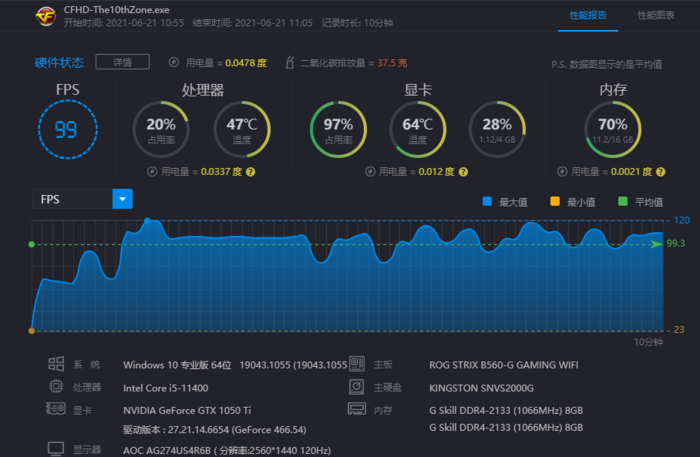Click the GPU 97% usage ring gauge
The image size is (700, 457).
tap(339, 130)
